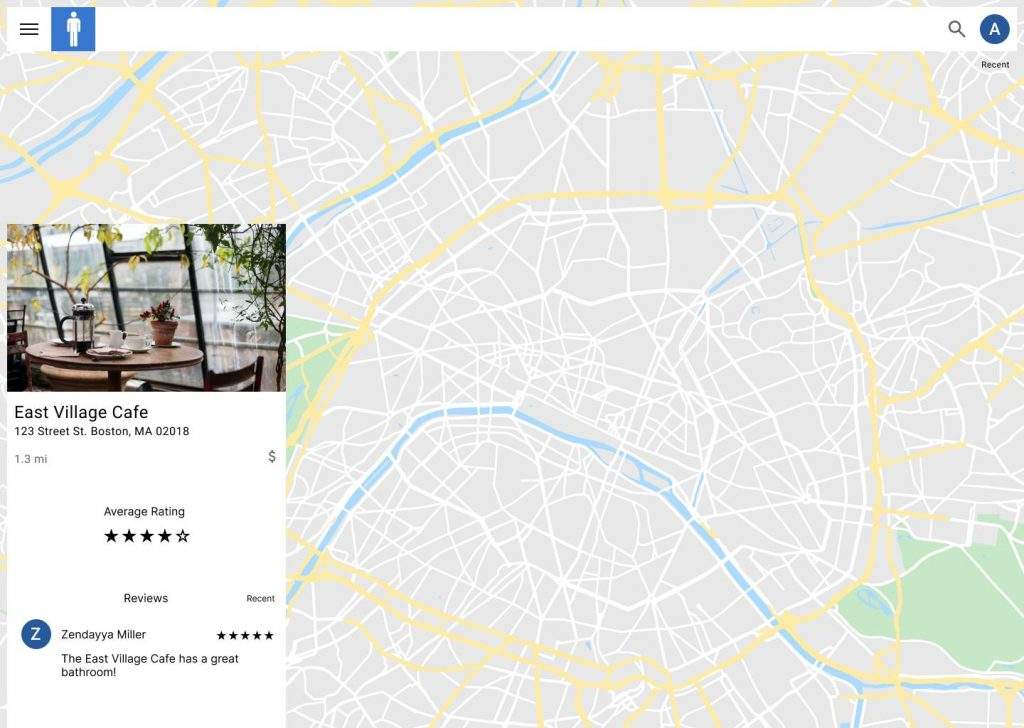1024x728 pixels.
Task: Click reviewer name Zendayya Miller
Action: point(103,634)
